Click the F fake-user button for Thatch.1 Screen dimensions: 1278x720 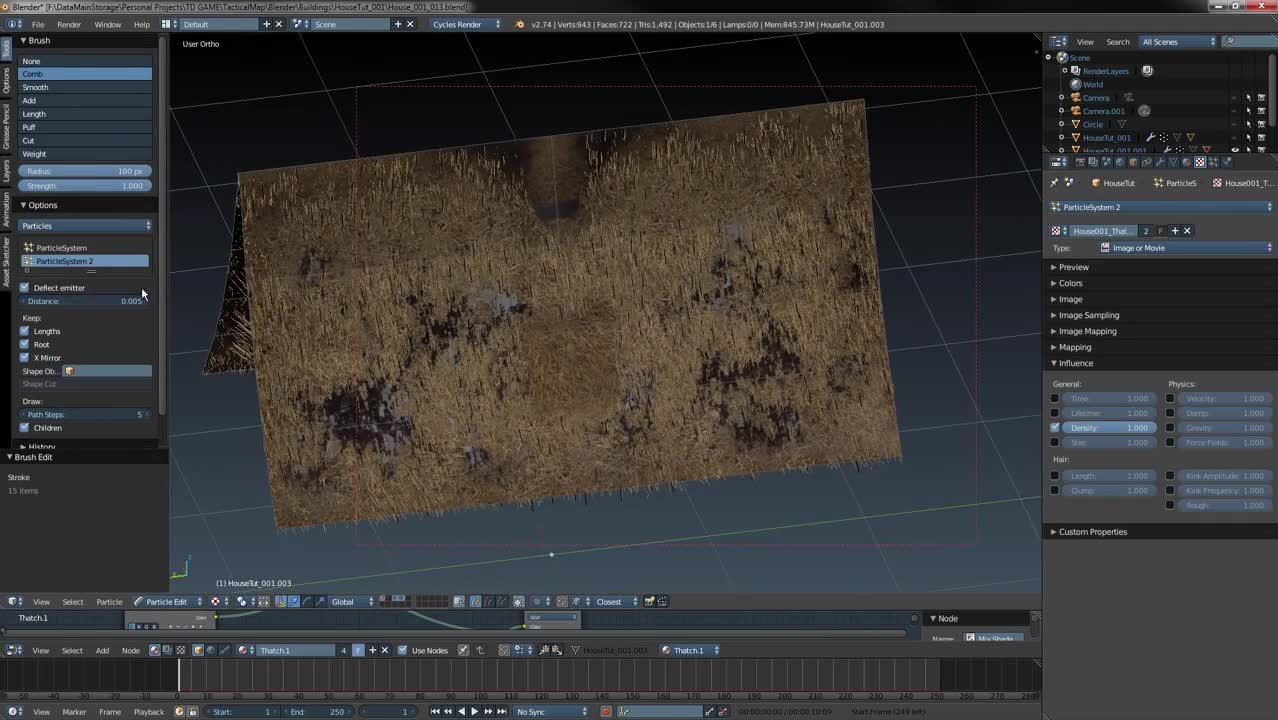point(359,650)
